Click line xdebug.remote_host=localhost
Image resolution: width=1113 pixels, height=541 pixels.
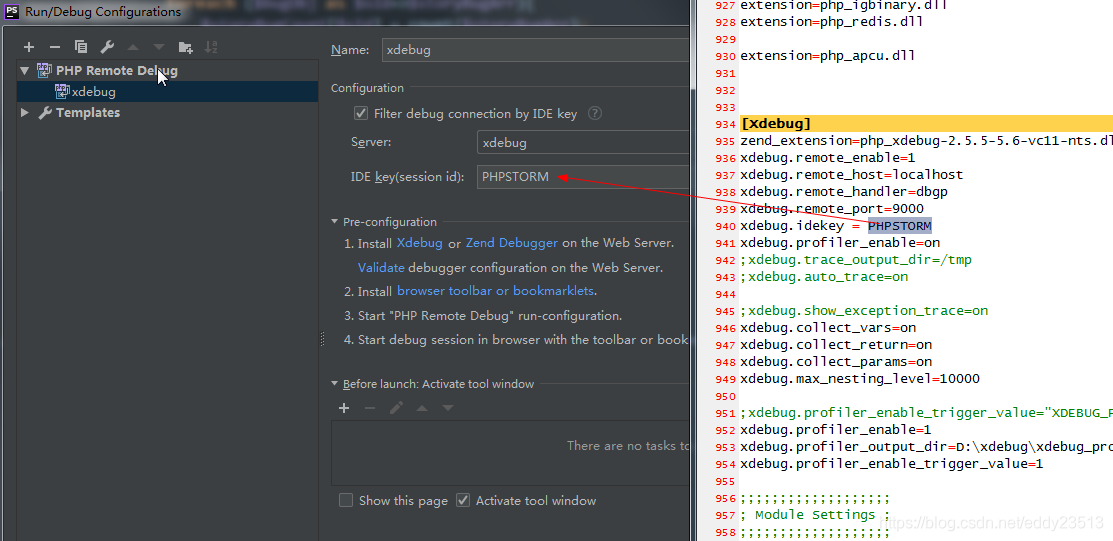point(851,175)
